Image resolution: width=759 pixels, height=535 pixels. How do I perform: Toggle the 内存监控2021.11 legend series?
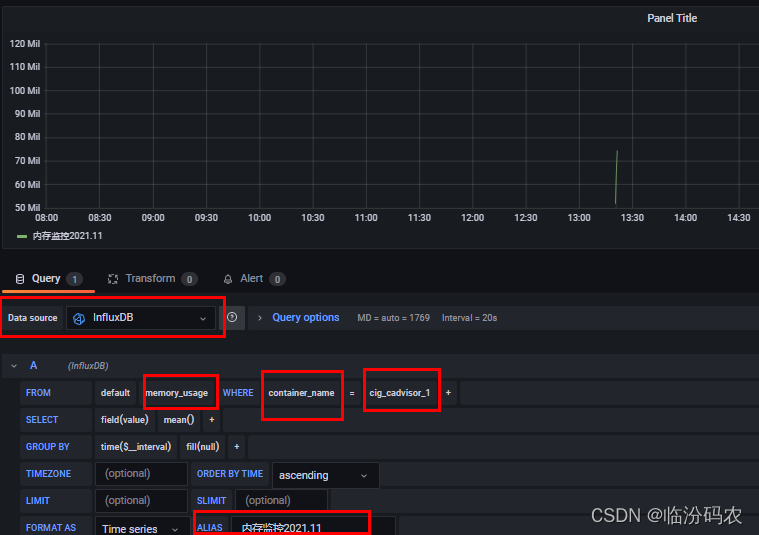point(67,236)
